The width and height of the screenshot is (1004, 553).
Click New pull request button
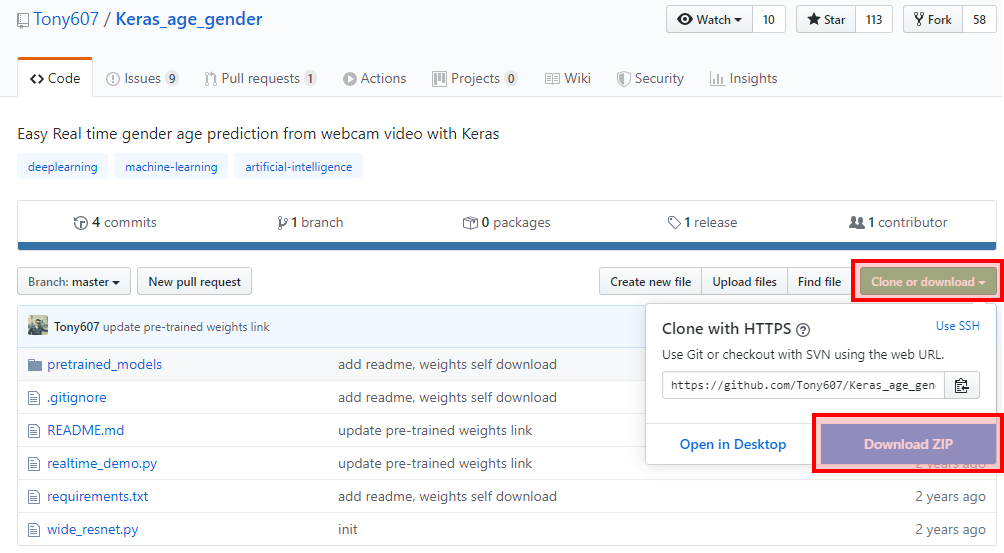pos(195,282)
